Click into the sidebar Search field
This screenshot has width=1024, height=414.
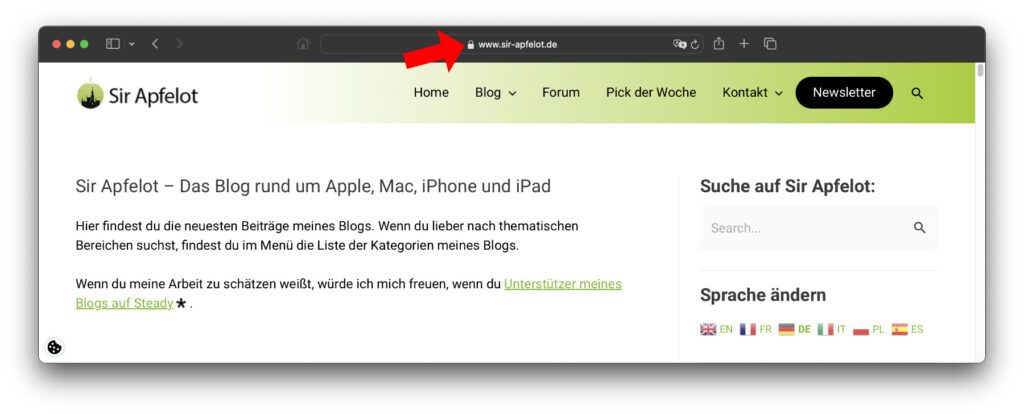click(x=805, y=228)
